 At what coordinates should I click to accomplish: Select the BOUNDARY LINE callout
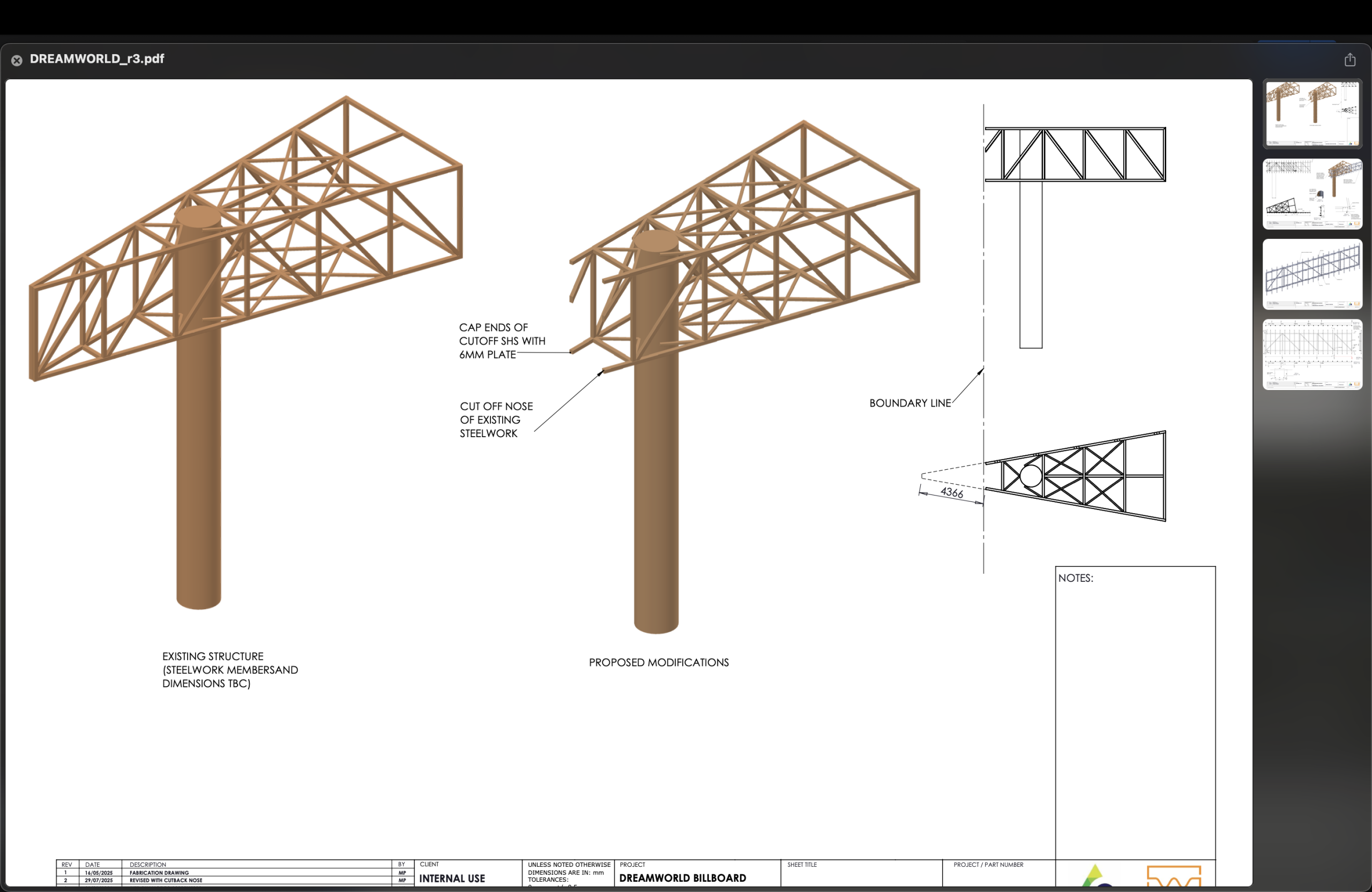909,403
